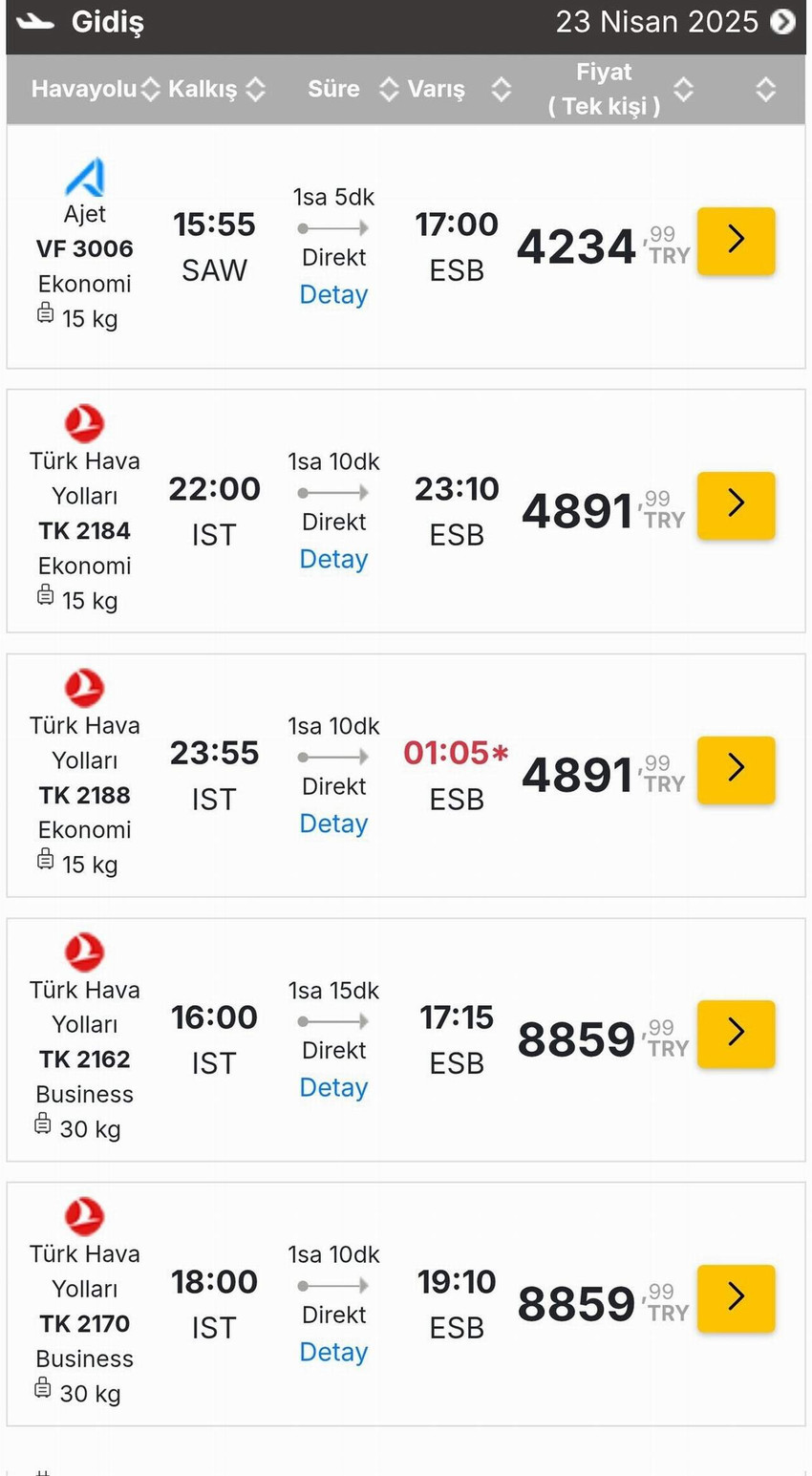Sort flights using the Kalkış column arrows
The image size is (812, 1476).
[255, 88]
